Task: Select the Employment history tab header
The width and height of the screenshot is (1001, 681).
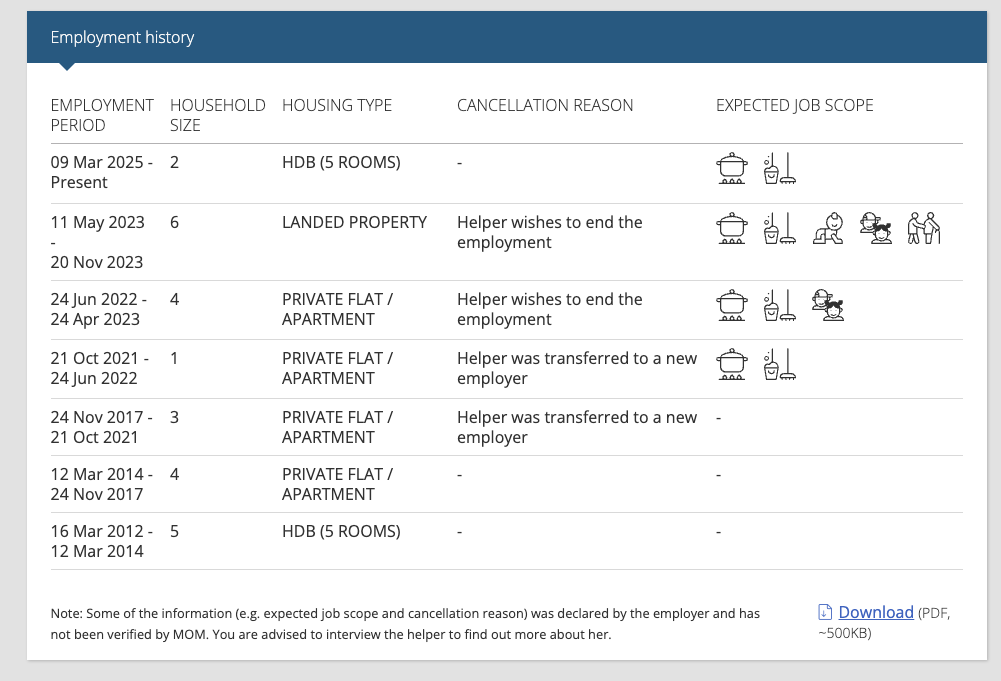Action: pyautogui.click(x=123, y=37)
